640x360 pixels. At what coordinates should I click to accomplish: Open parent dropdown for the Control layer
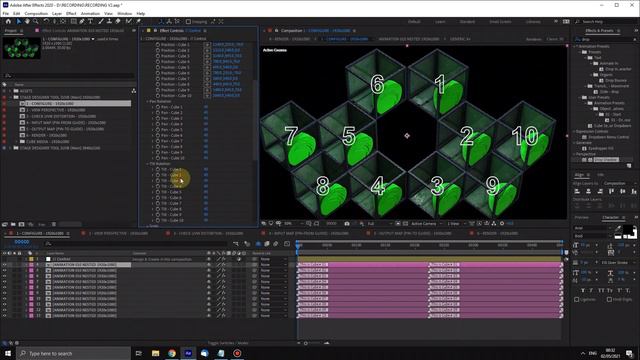click(x=273, y=259)
